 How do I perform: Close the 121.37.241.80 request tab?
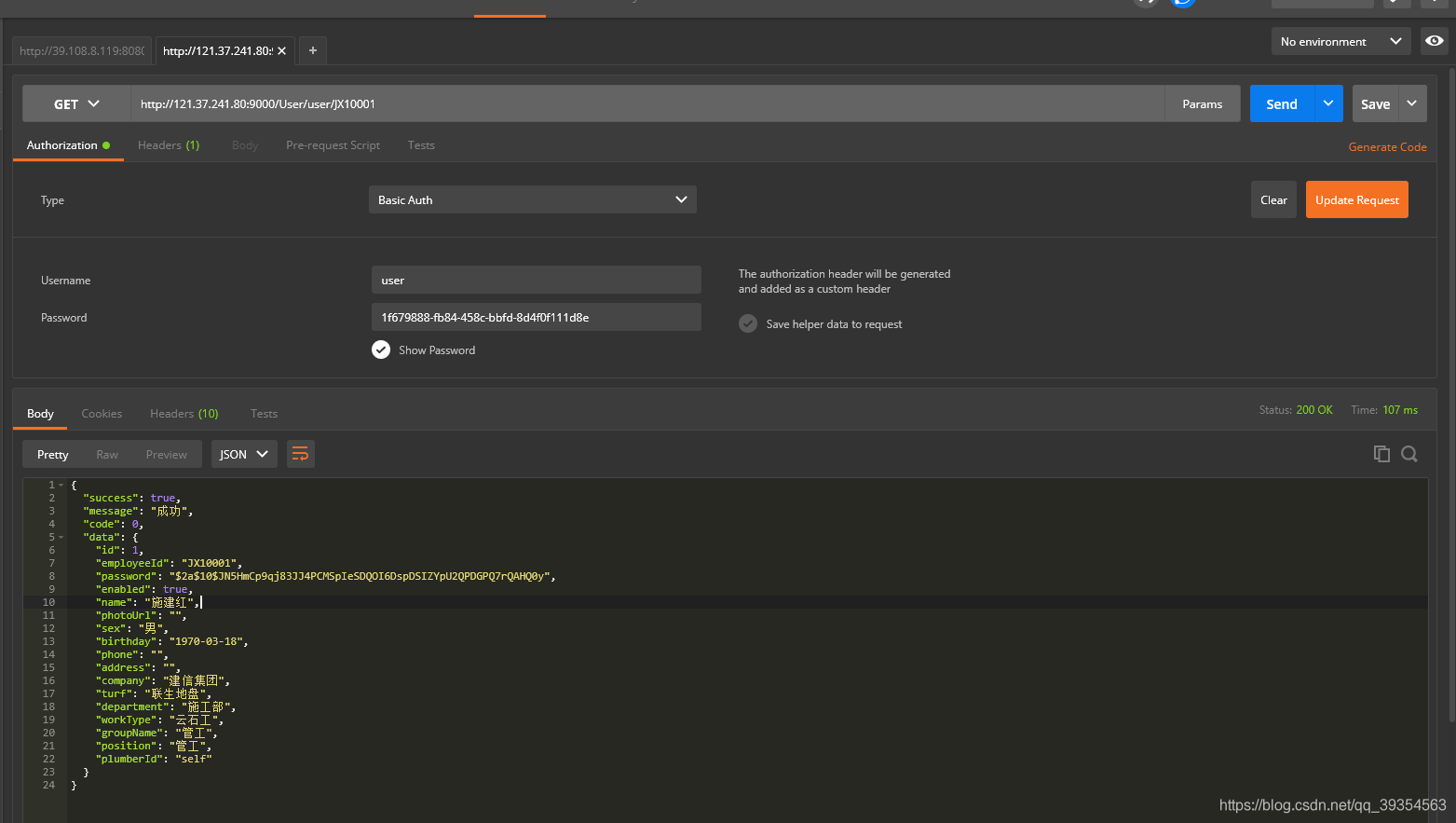(x=281, y=50)
